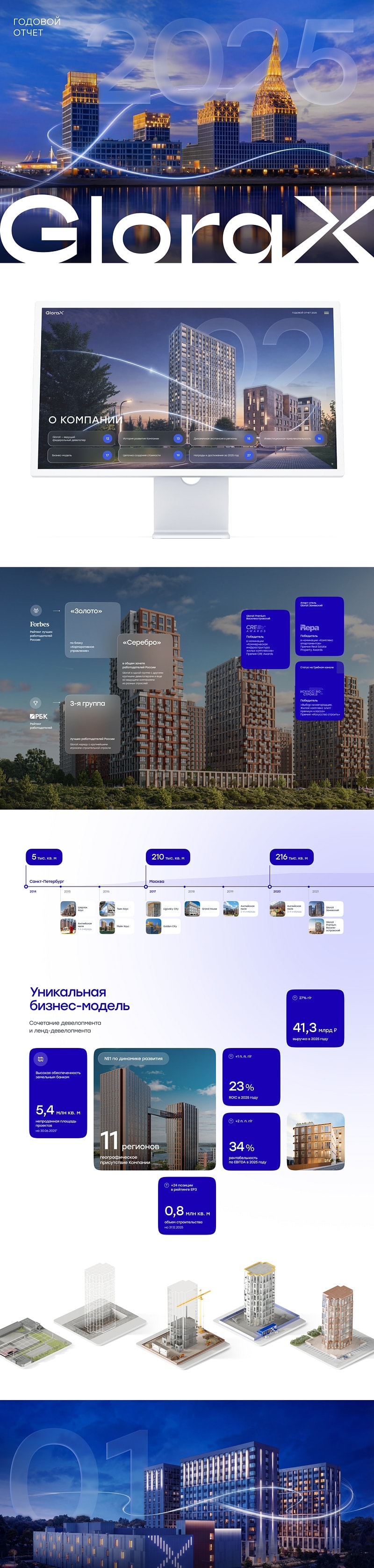Select the 2015 timeline year

67,891
